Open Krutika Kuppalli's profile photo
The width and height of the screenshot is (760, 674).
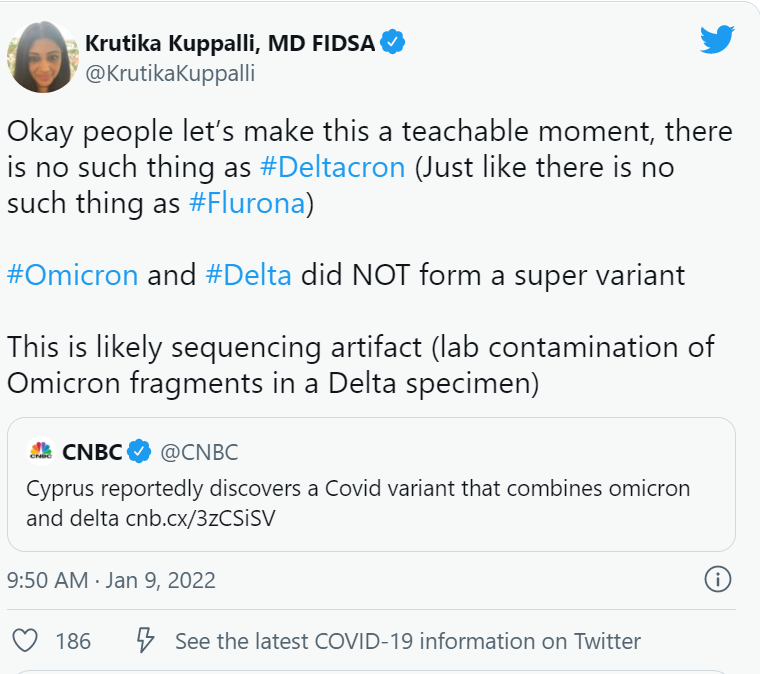[43, 57]
